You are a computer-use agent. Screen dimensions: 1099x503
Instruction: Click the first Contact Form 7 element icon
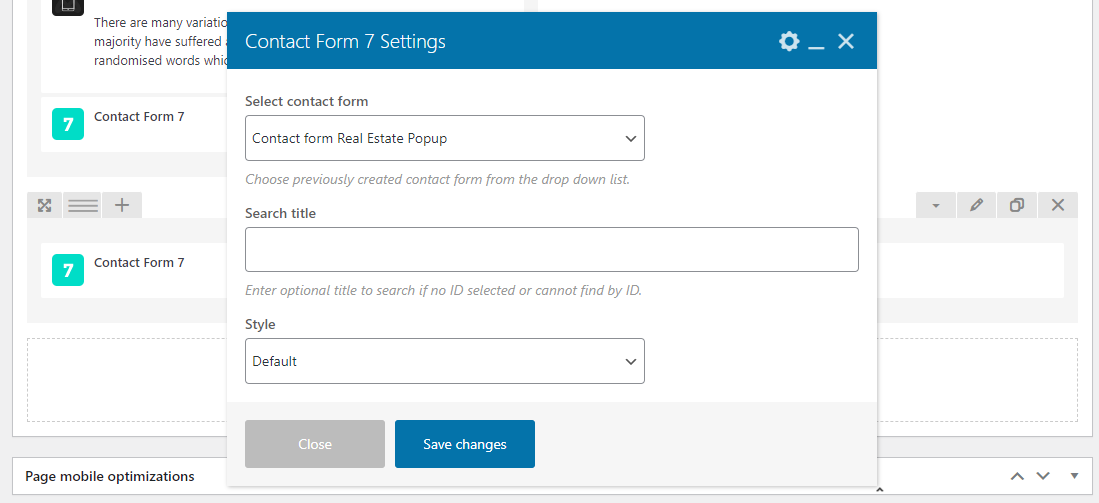(x=67, y=124)
